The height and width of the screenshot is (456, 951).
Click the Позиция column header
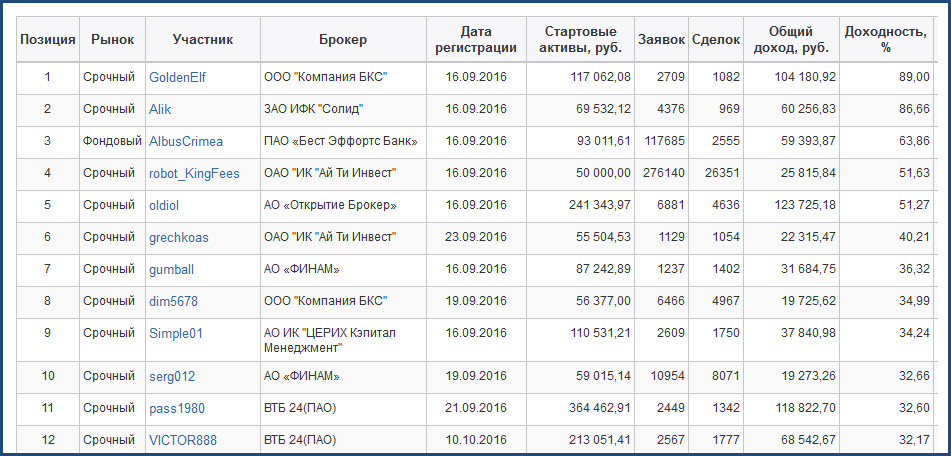click(48, 40)
